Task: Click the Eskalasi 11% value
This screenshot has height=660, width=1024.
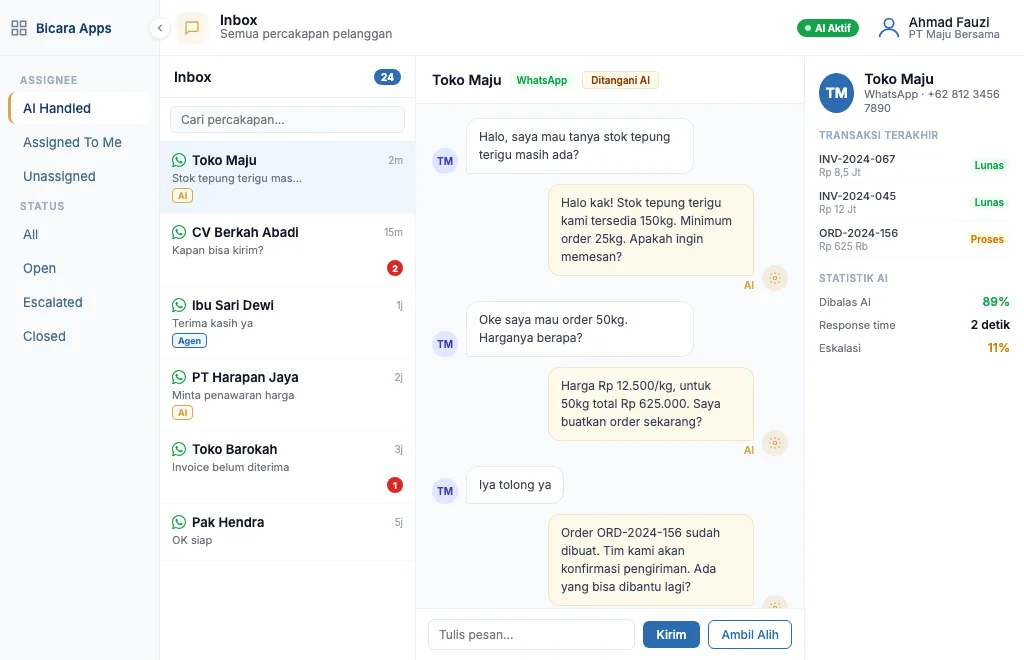Action: click(998, 348)
